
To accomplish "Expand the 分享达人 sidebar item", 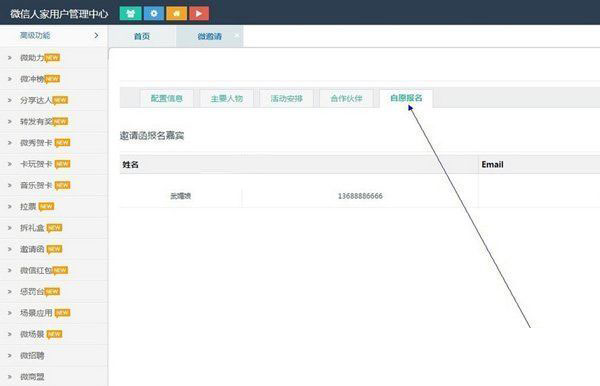I will tap(54, 100).
